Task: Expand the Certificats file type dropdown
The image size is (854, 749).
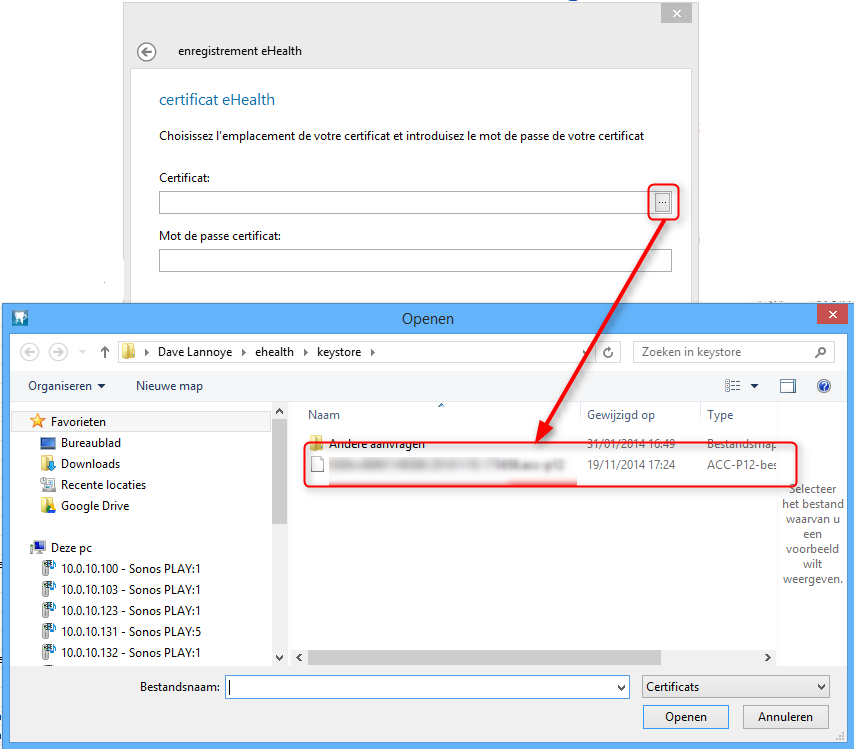Action: pyautogui.click(x=821, y=687)
